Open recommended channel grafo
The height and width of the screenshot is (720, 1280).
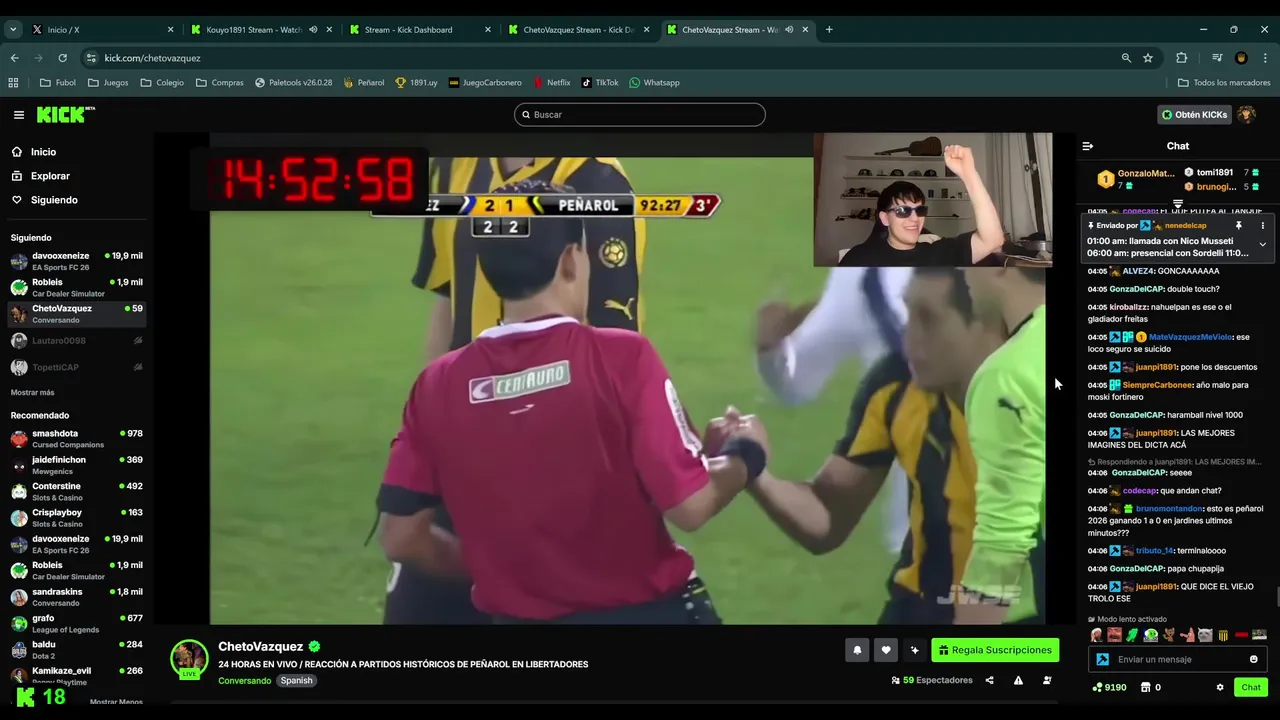77,623
